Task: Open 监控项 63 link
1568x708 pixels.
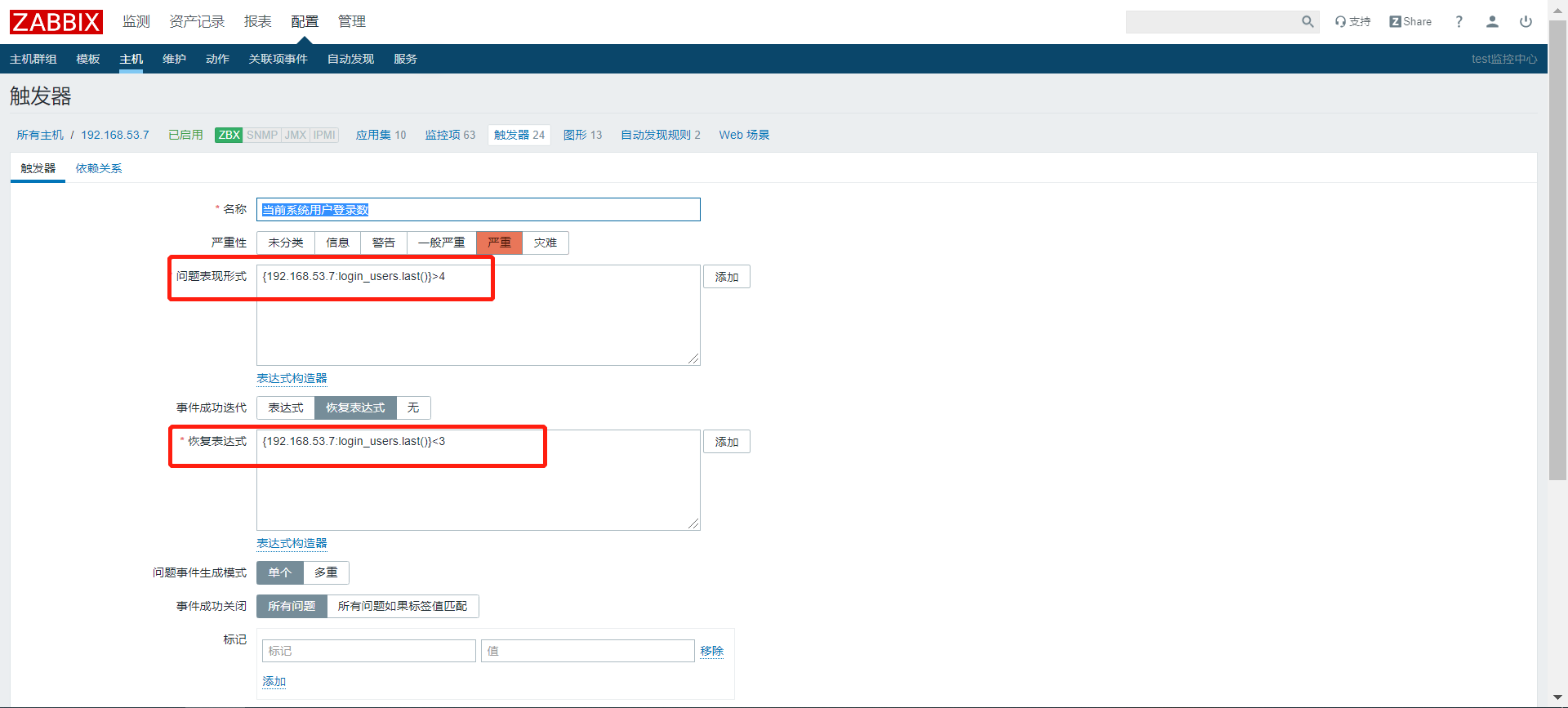Action: pyautogui.click(x=450, y=135)
